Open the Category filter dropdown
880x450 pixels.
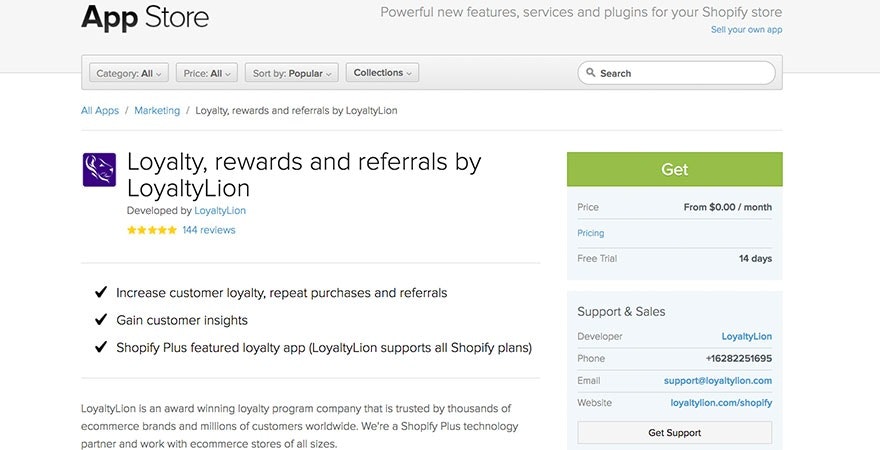(129, 73)
